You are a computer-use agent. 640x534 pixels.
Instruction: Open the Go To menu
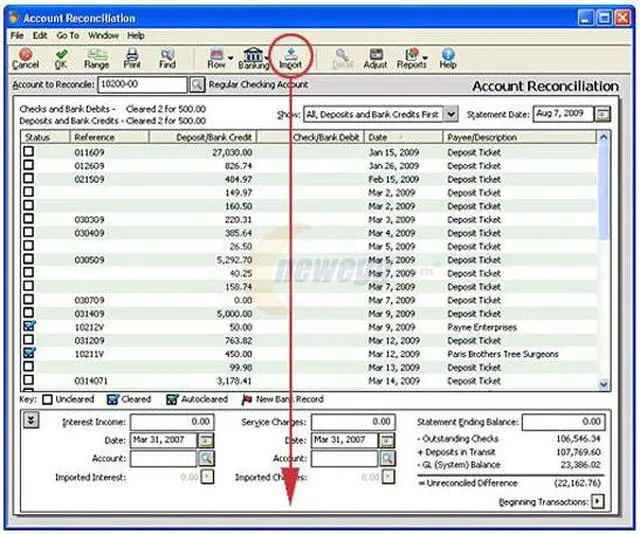68,36
